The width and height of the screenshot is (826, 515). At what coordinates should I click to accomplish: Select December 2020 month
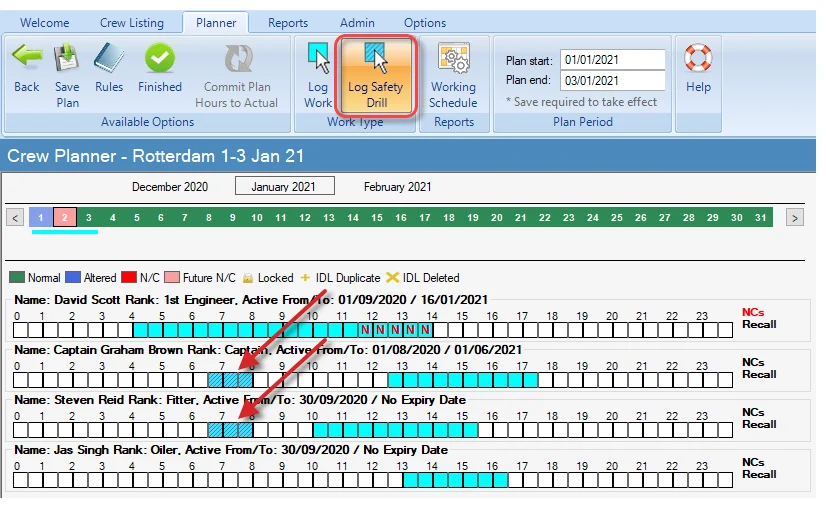pyautogui.click(x=170, y=187)
